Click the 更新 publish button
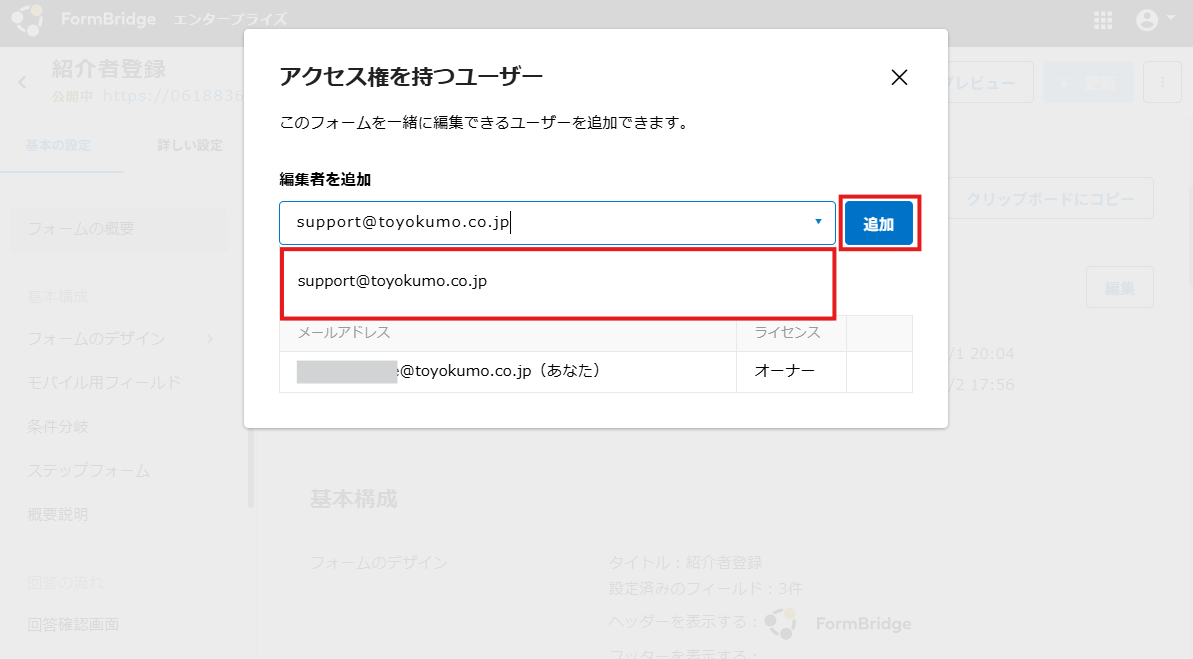Image resolution: width=1193 pixels, height=659 pixels. pos(1088,84)
